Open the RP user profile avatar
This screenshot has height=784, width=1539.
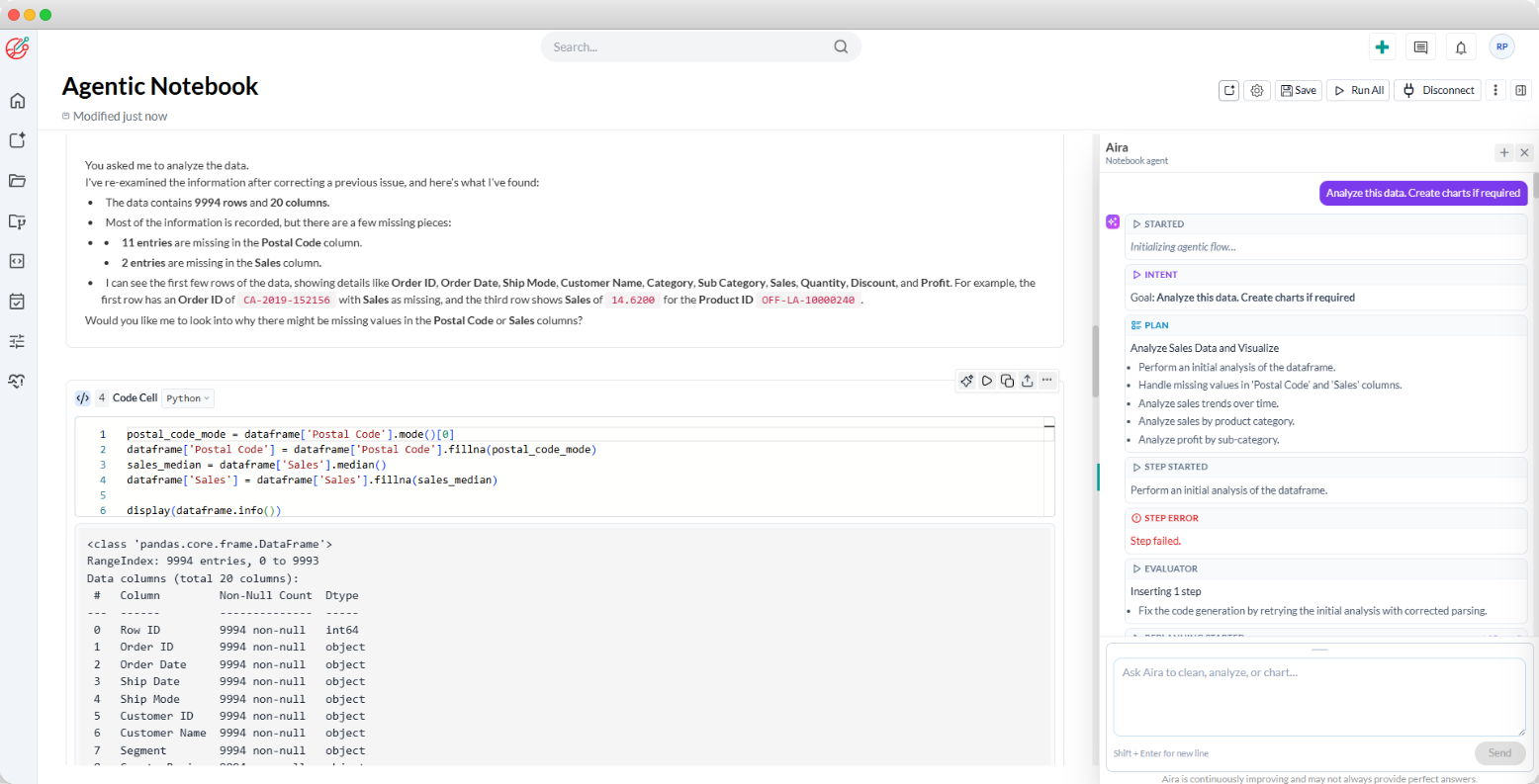click(x=1501, y=46)
